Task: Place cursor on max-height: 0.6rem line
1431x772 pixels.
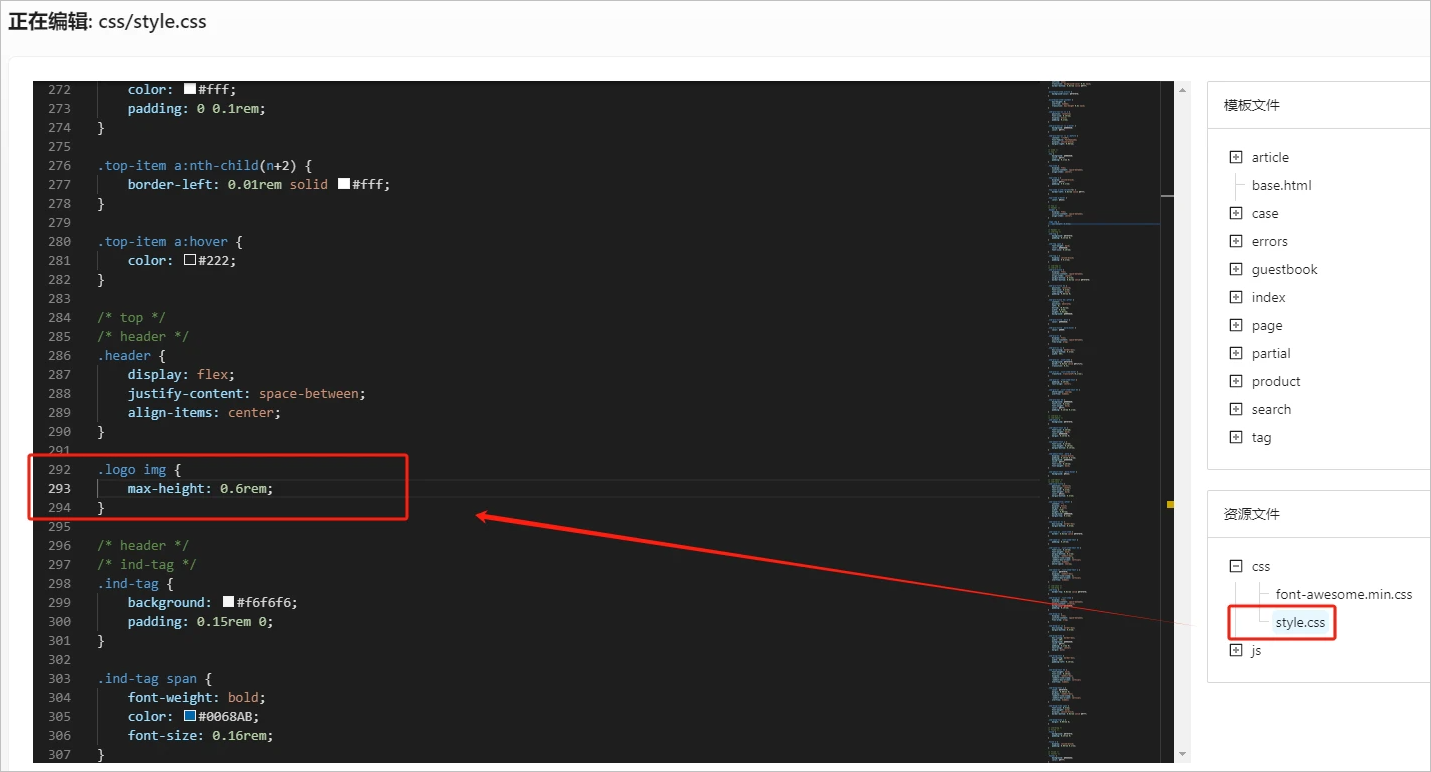Action: (x=200, y=488)
